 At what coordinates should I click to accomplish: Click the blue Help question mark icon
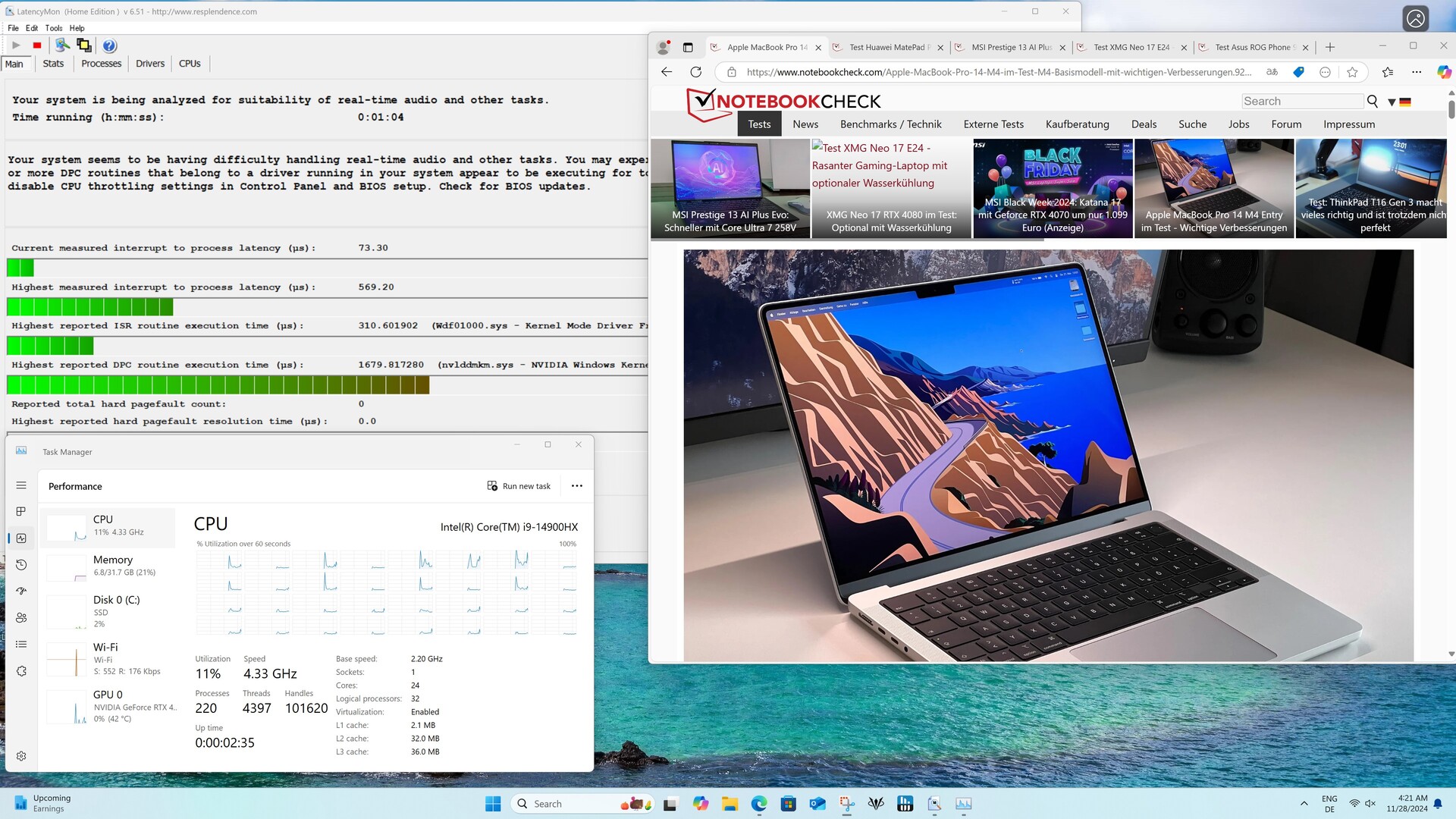pos(109,45)
